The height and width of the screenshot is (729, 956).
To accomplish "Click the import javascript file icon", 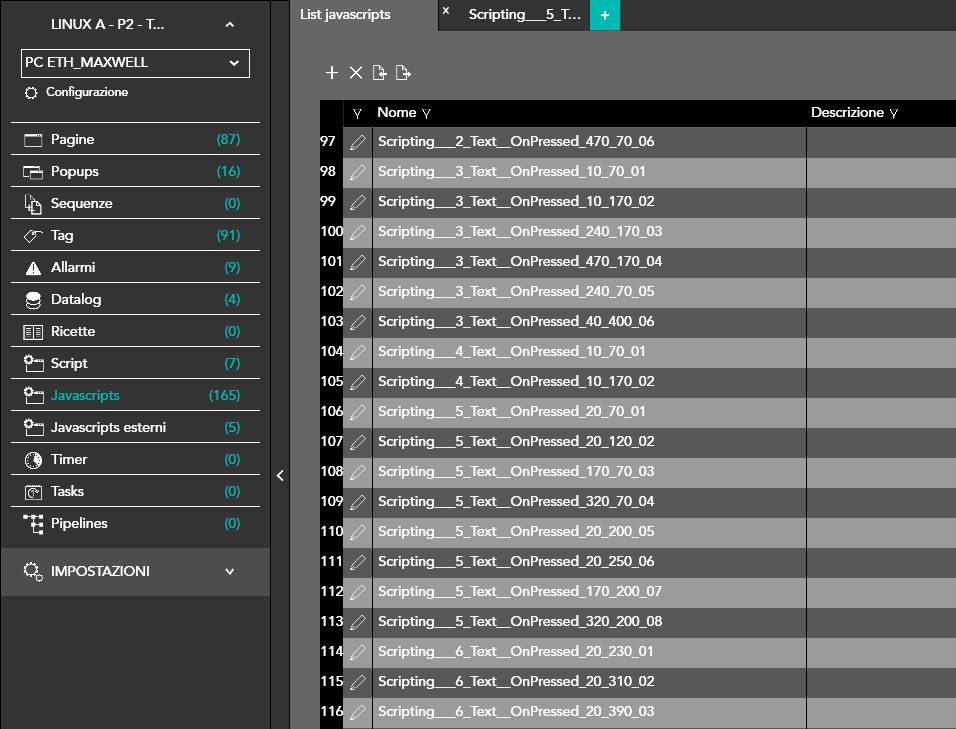I will click(x=380, y=72).
